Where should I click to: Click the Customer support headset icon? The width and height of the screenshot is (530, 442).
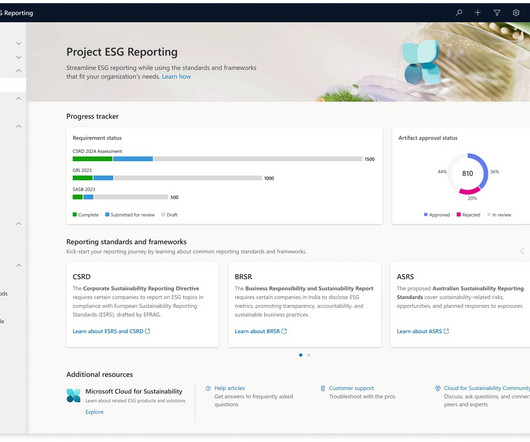click(x=323, y=388)
